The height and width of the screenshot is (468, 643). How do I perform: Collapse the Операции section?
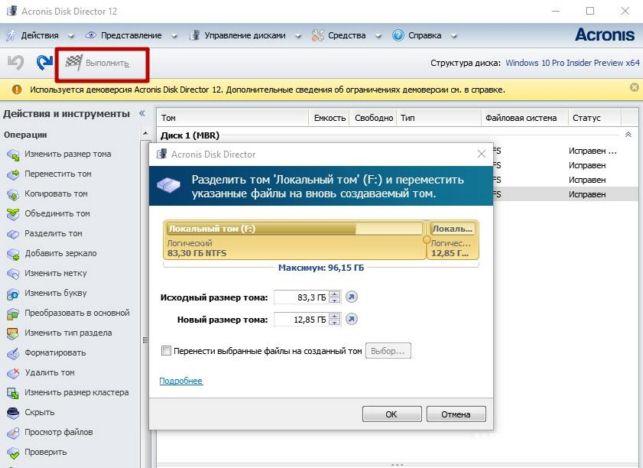point(145,134)
